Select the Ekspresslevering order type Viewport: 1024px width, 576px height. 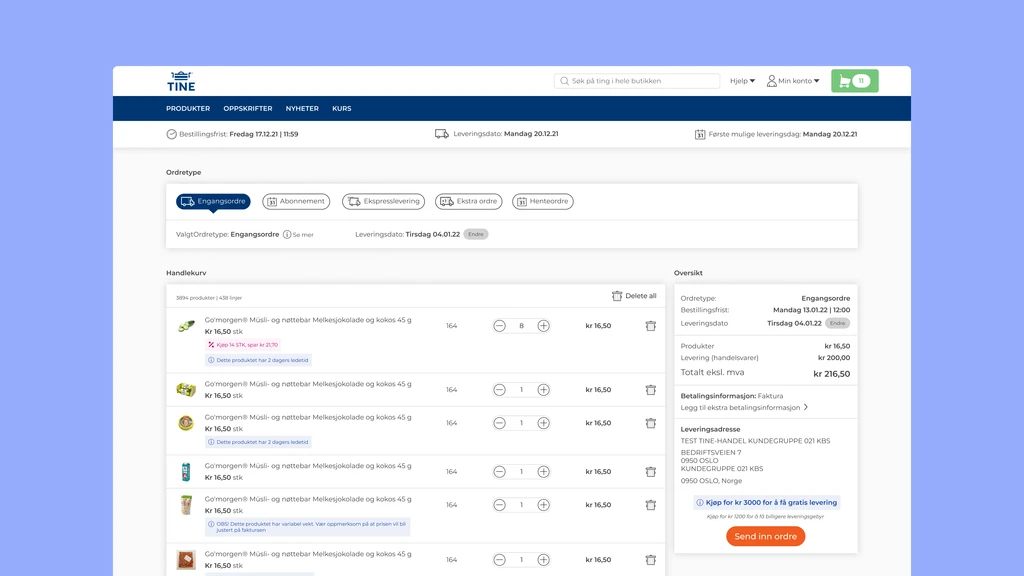click(x=383, y=201)
